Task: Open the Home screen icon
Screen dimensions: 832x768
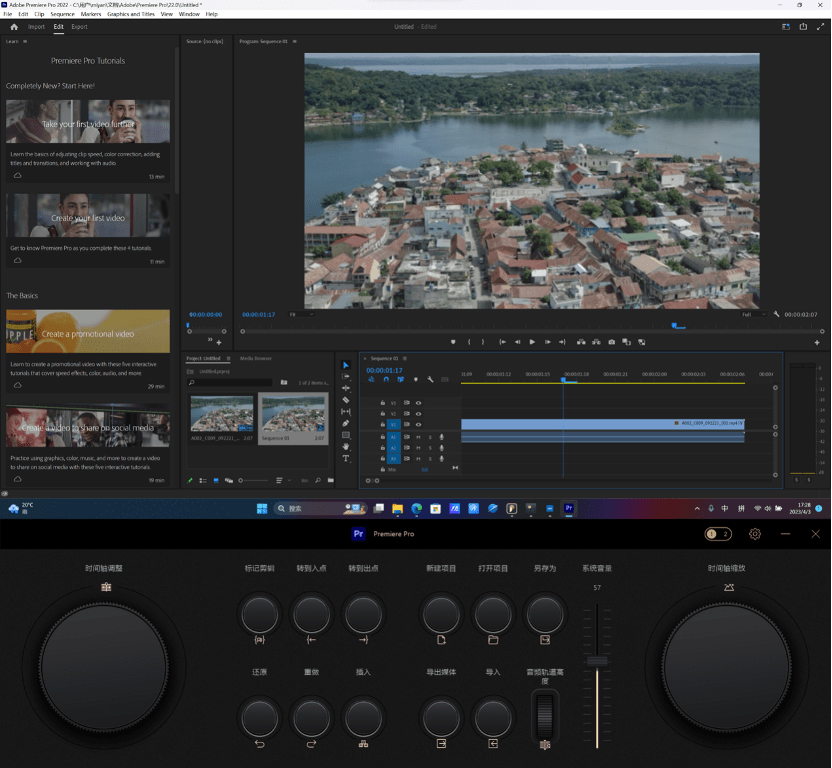Action: pyautogui.click(x=14, y=27)
